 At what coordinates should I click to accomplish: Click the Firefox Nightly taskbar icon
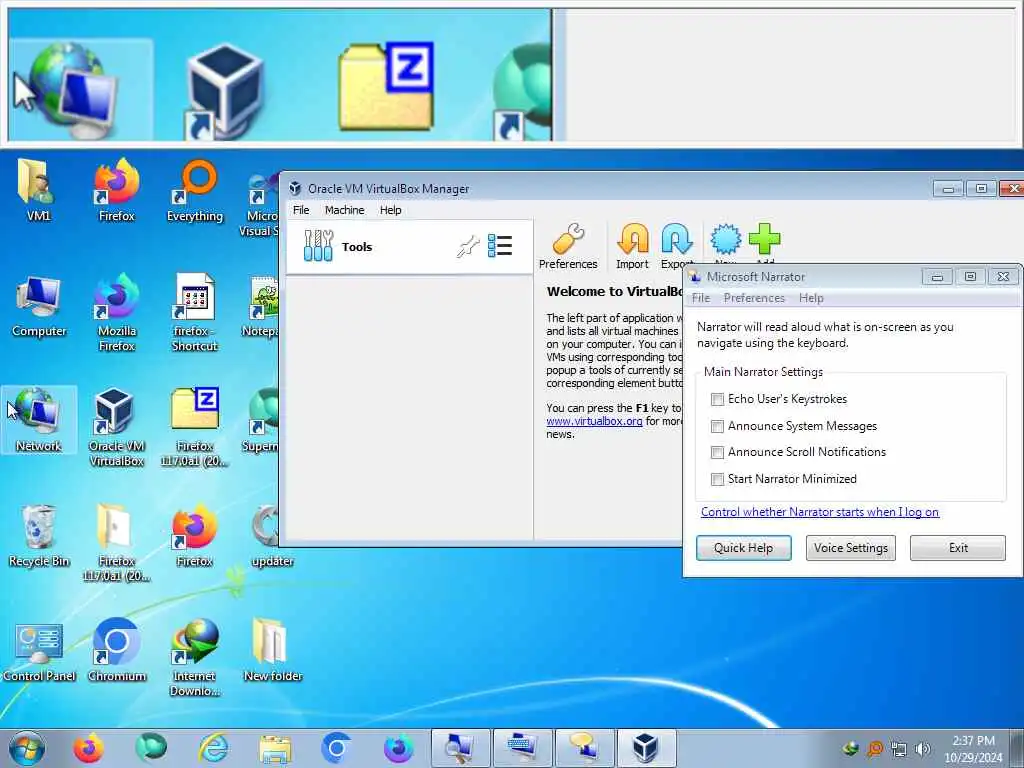(x=398, y=748)
